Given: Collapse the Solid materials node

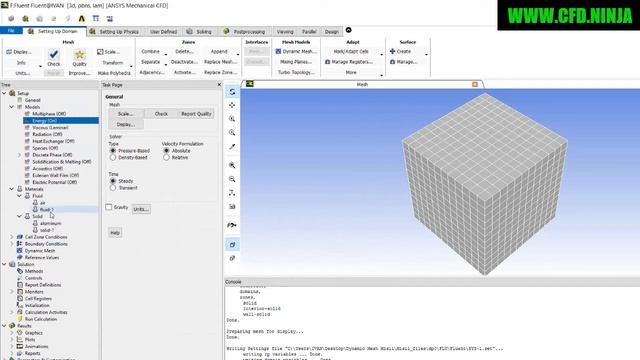Looking at the screenshot, I should click(x=19, y=216).
